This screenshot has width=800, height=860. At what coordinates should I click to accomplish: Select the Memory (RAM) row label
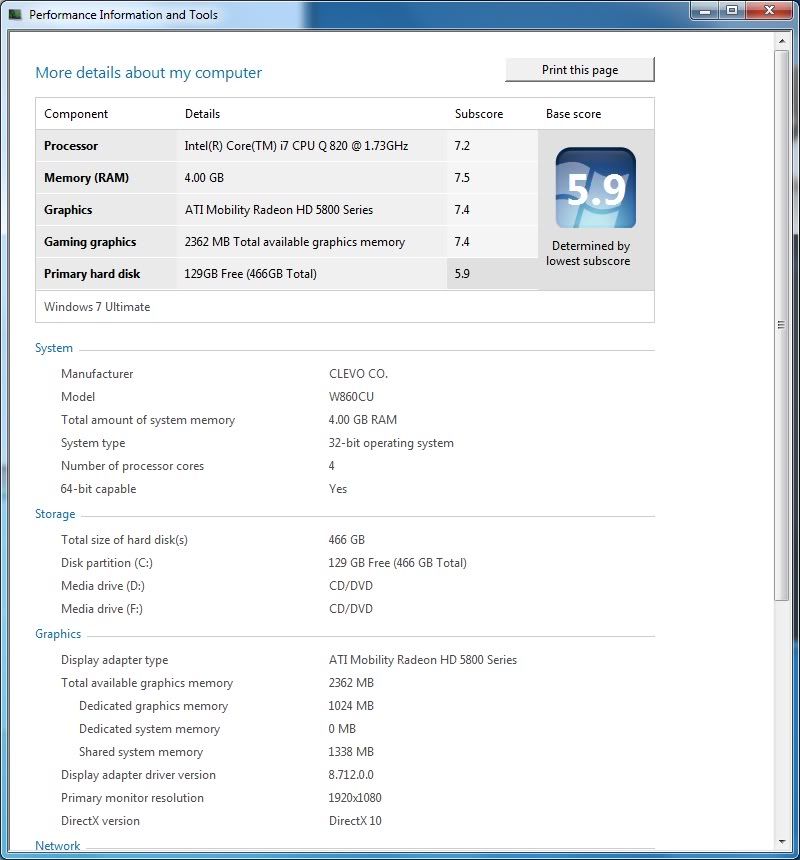(x=87, y=178)
